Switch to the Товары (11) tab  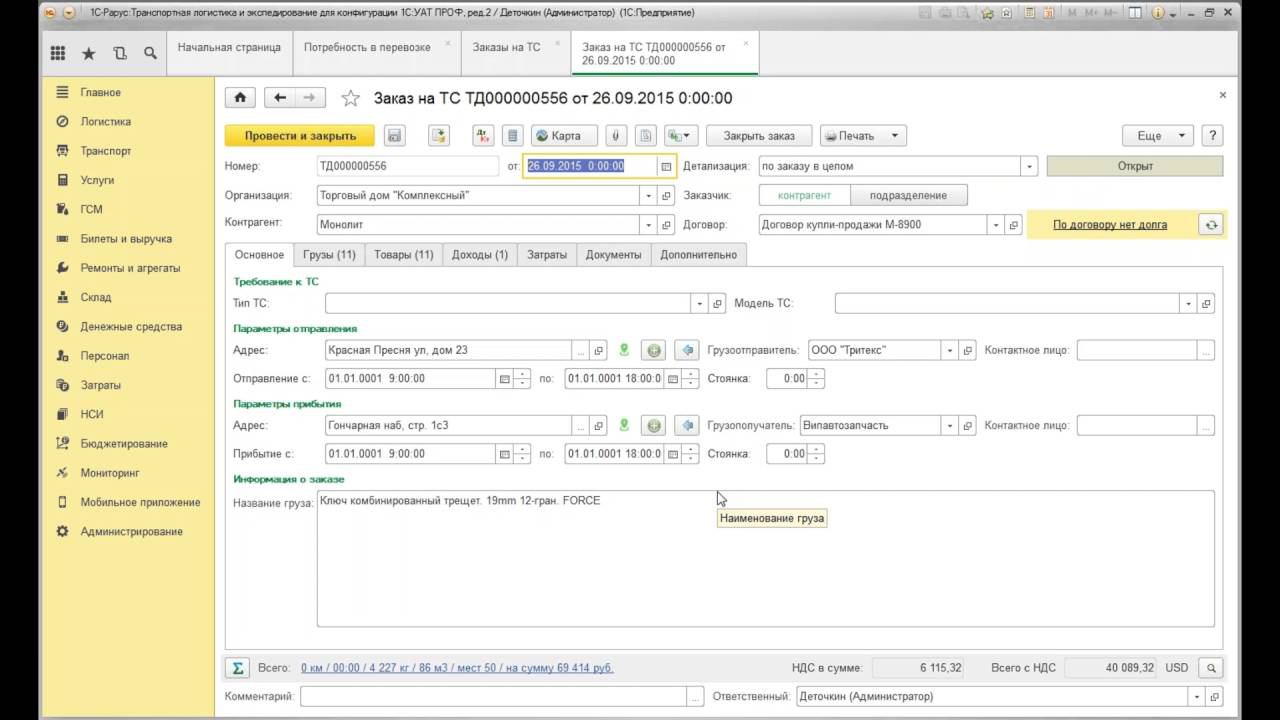click(404, 255)
